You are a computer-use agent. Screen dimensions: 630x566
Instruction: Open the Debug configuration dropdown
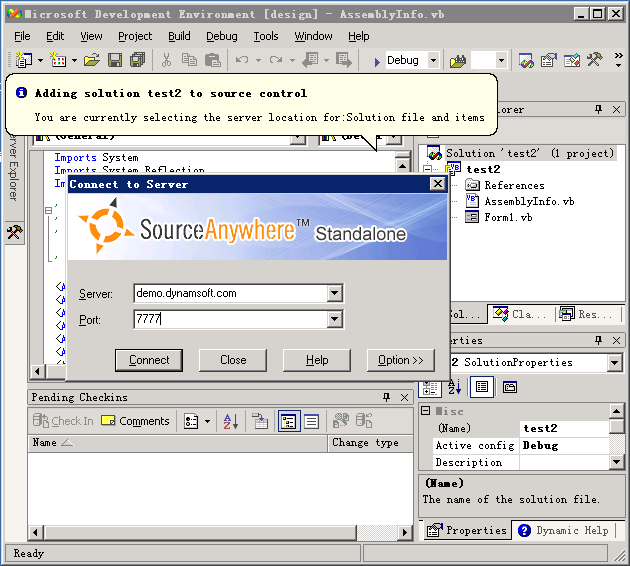pos(433,61)
